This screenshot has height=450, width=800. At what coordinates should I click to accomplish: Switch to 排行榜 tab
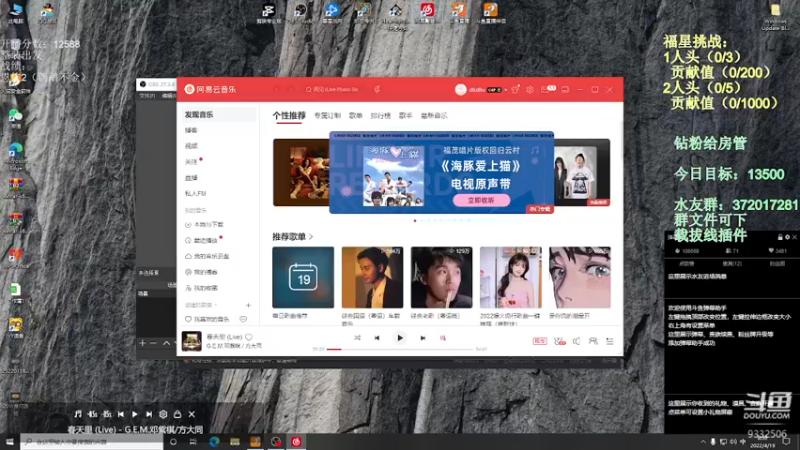click(x=381, y=116)
